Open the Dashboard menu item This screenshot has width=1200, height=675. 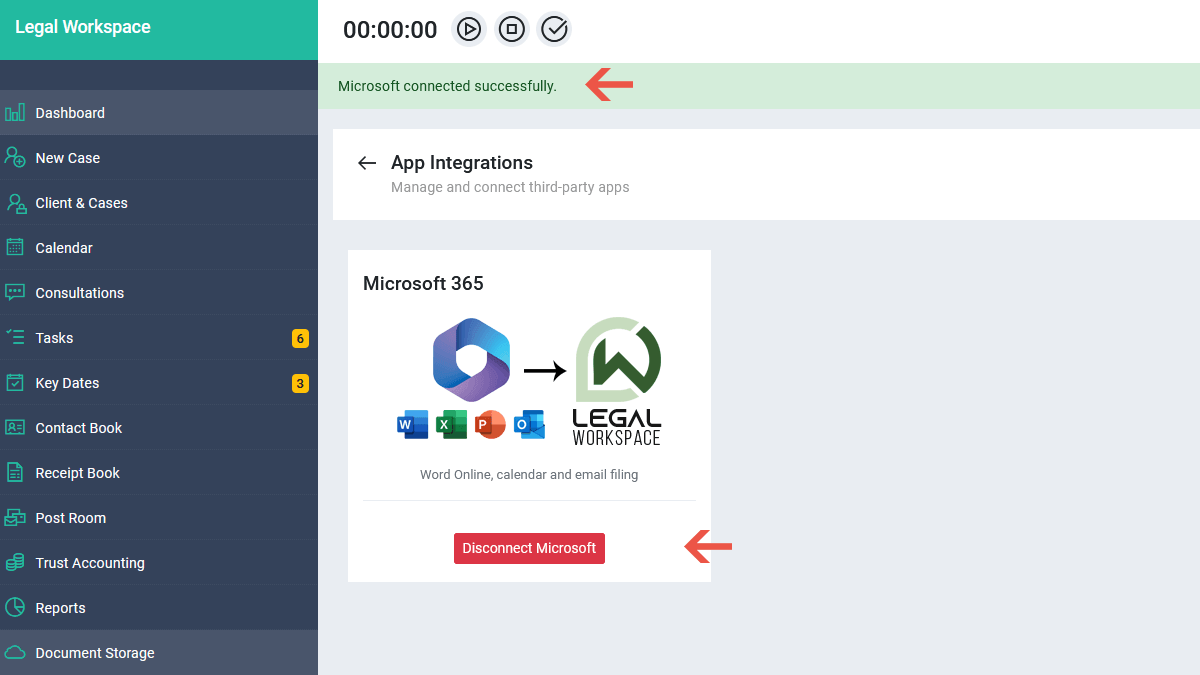coord(159,113)
